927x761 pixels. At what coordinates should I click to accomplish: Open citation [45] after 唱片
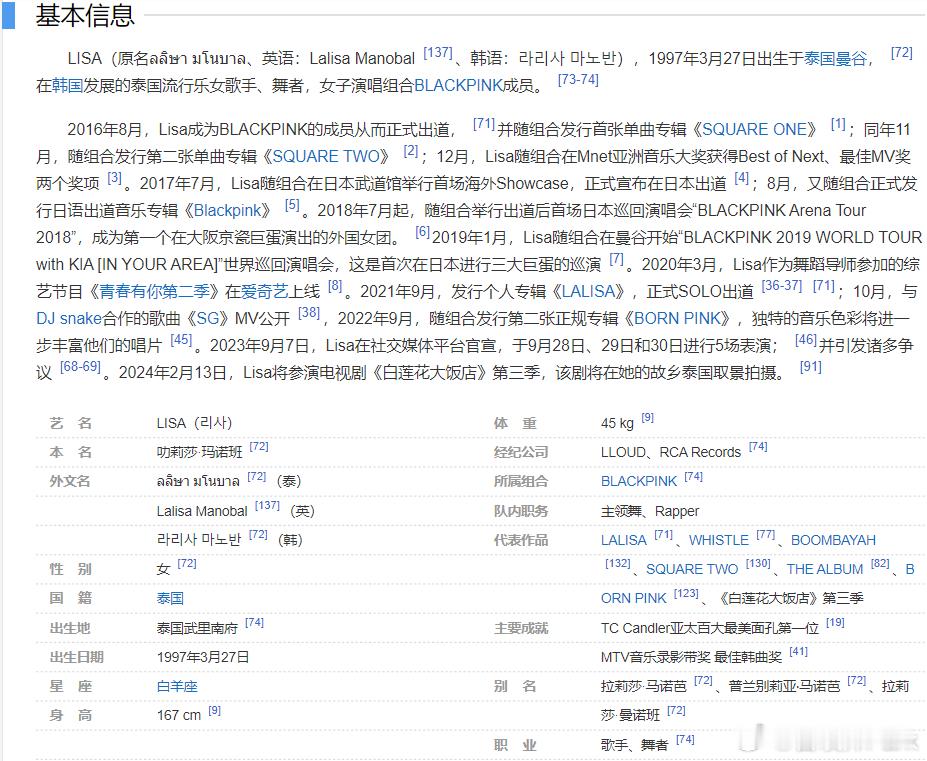pos(181,340)
